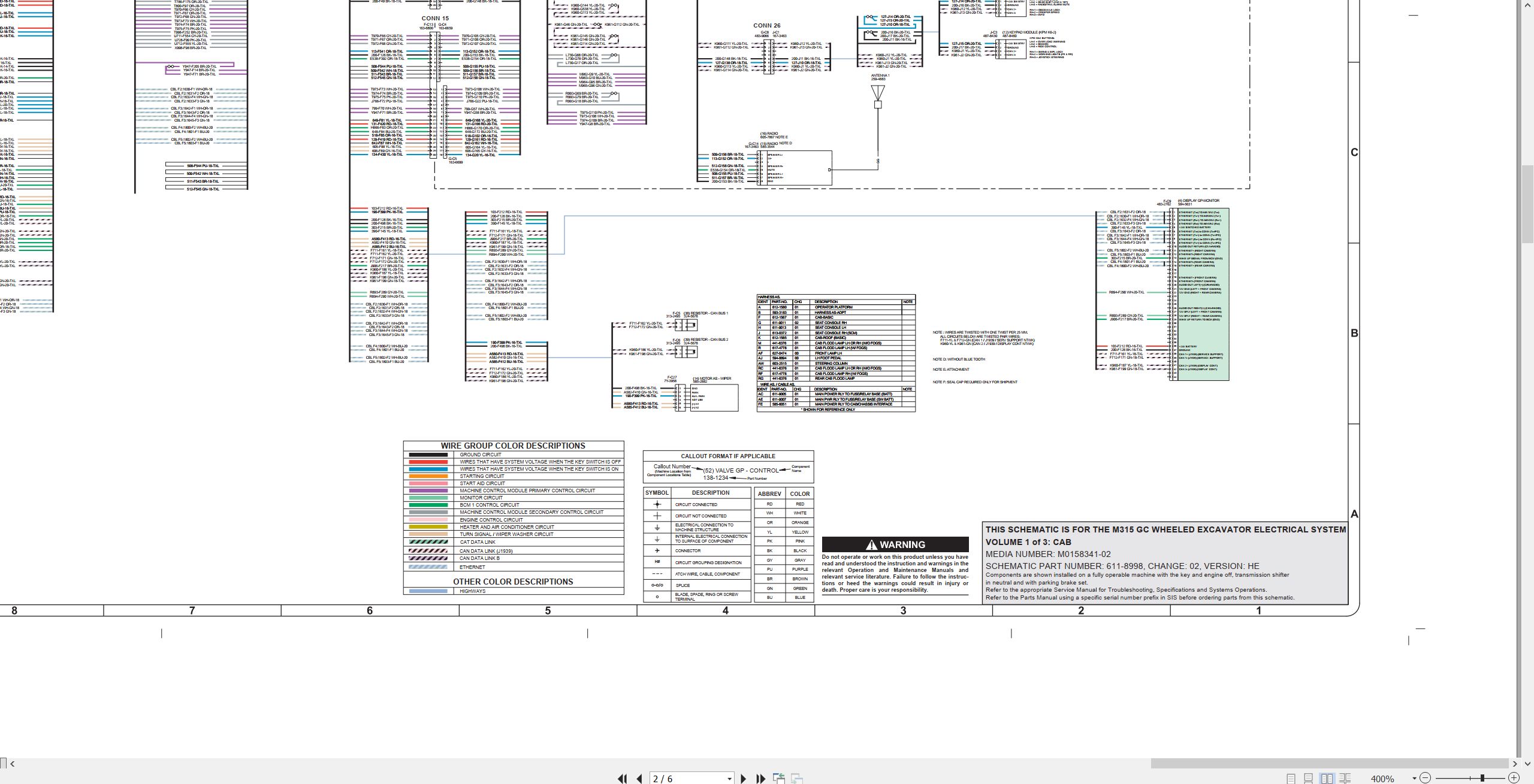The image size is (1534, 784).
Task: Click the CONN 15 connector label
Action: [435, 19]
